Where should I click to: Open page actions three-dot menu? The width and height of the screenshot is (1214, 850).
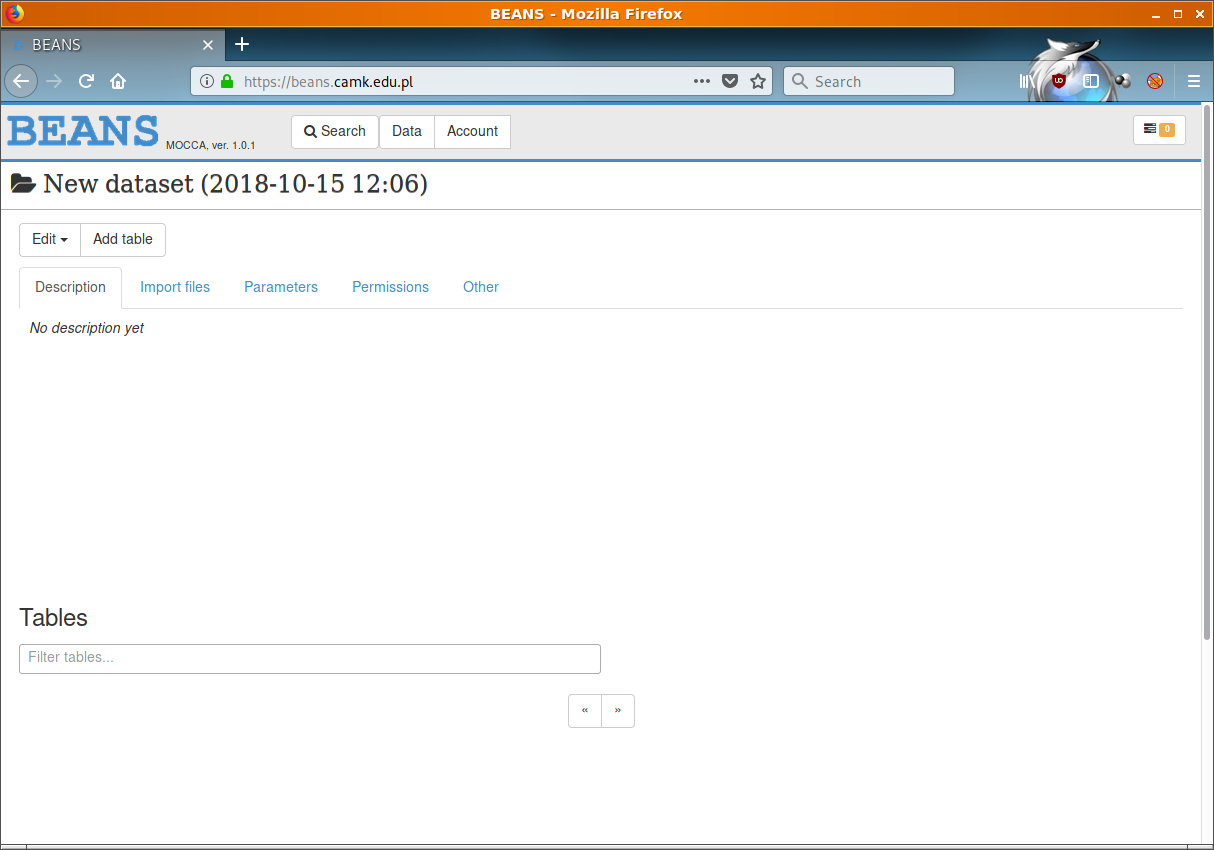[x=701, y=82]
